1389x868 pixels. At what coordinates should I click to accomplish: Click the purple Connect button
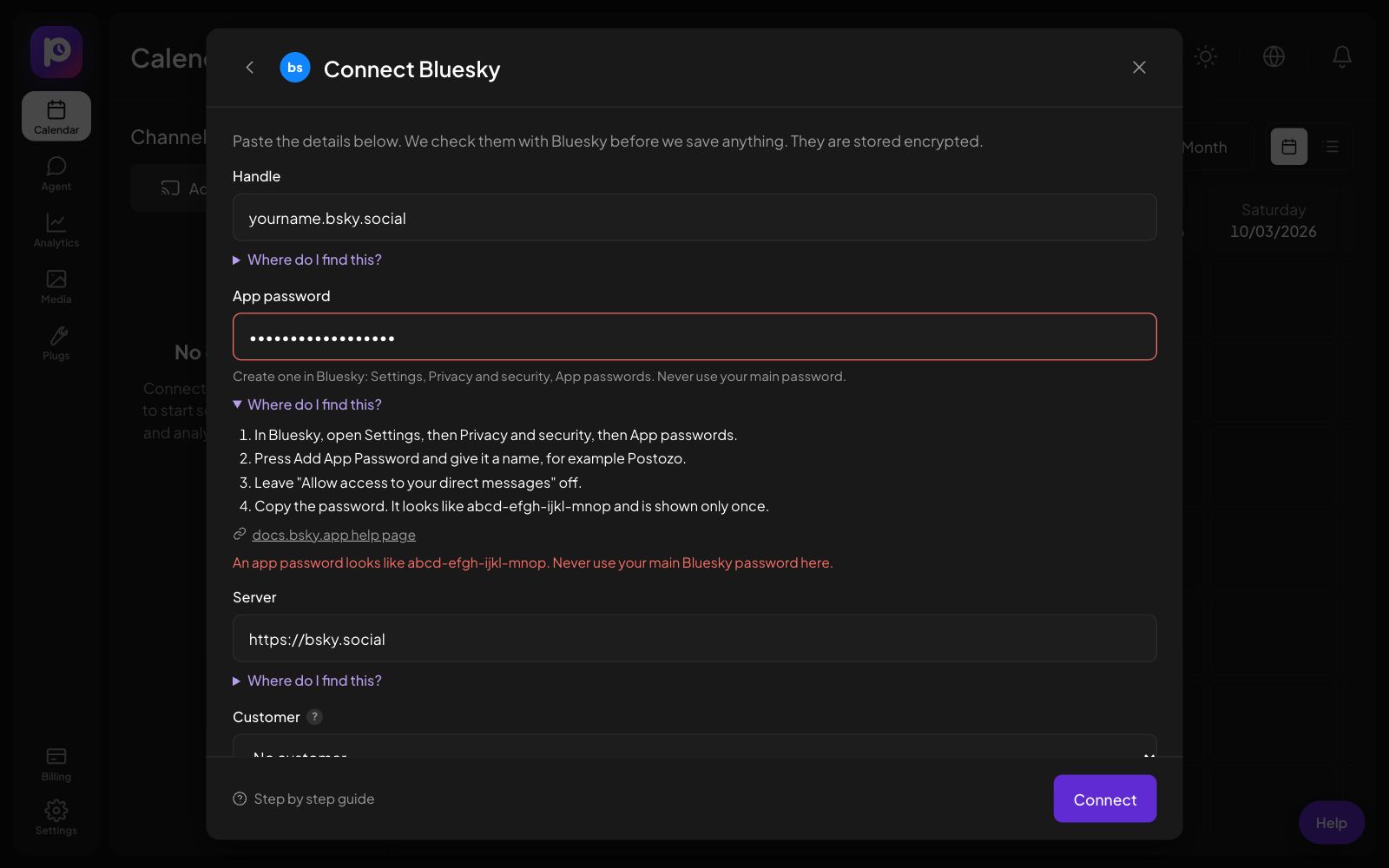[1105, 799]
